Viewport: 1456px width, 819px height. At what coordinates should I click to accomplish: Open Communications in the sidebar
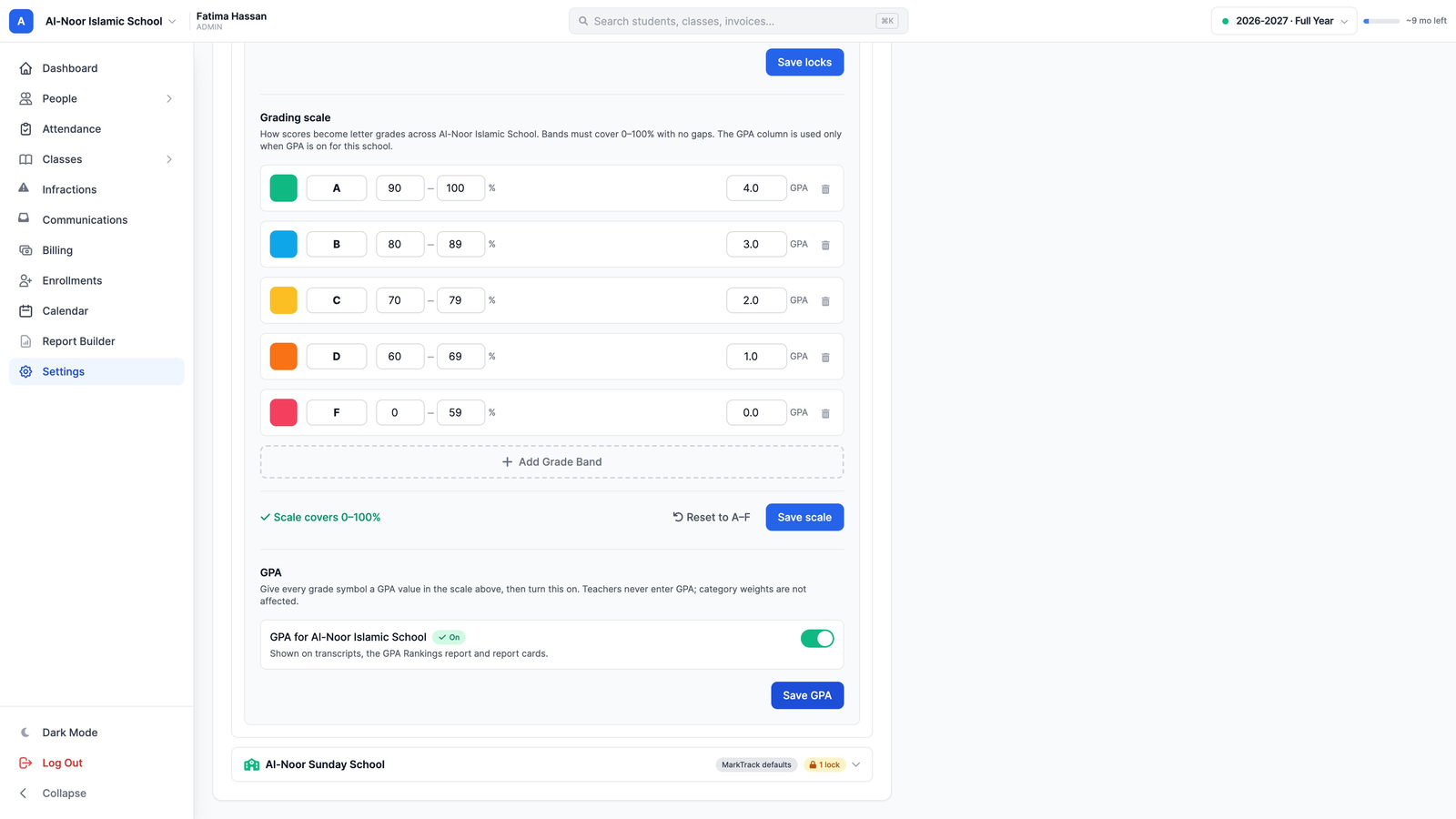pyautogui.click(x=96, y=220)
